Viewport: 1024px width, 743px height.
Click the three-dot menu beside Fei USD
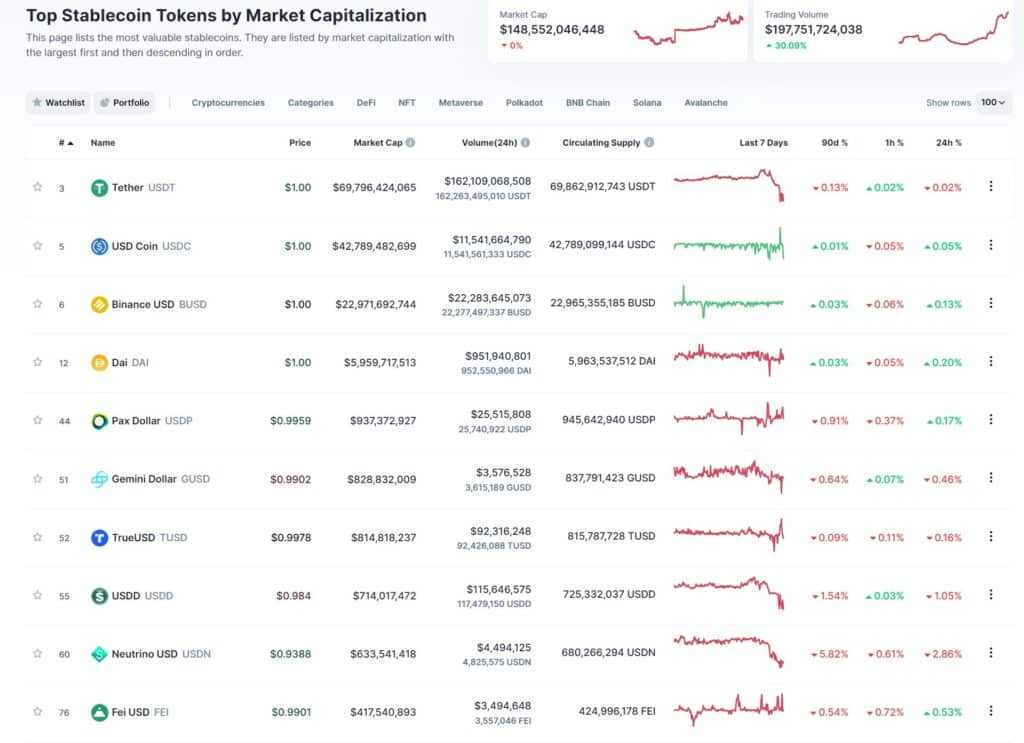993,712
